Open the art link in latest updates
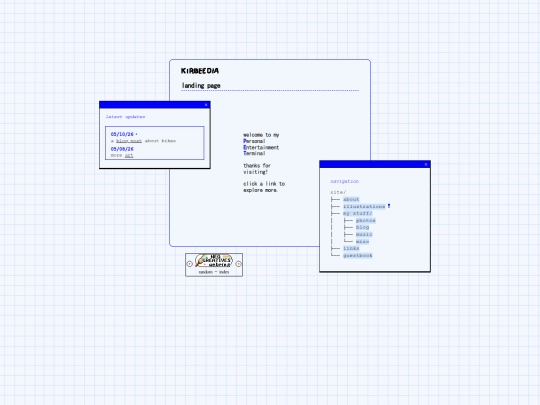Image resolution: width=540 pixels, height=405 pixels. point(129,155)
